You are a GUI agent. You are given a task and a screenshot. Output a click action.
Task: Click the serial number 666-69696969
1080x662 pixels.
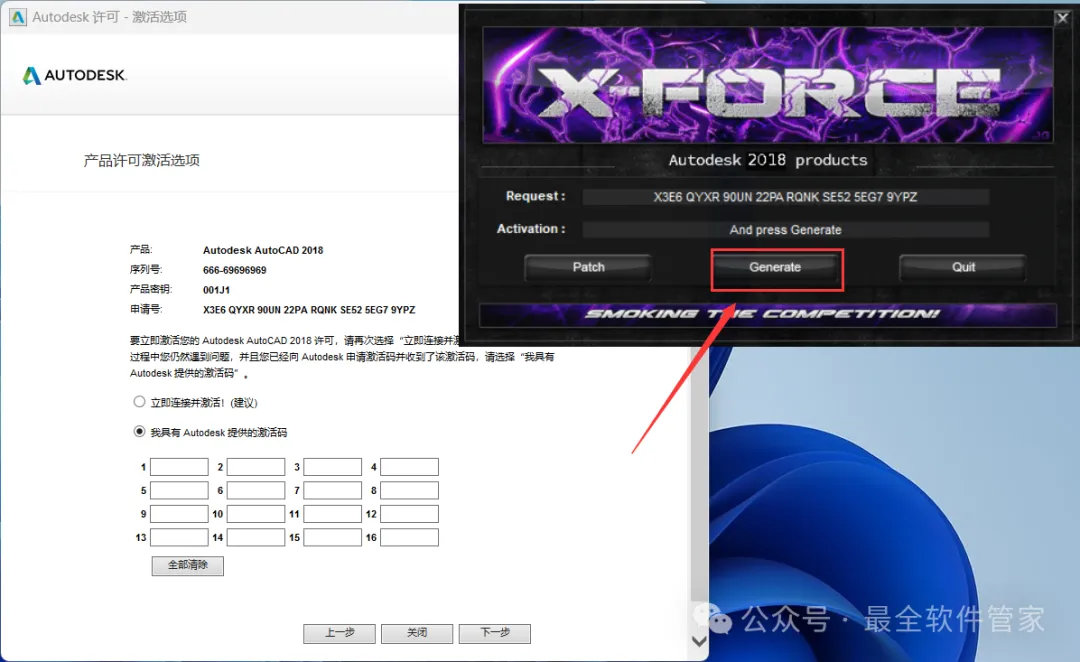234,270
